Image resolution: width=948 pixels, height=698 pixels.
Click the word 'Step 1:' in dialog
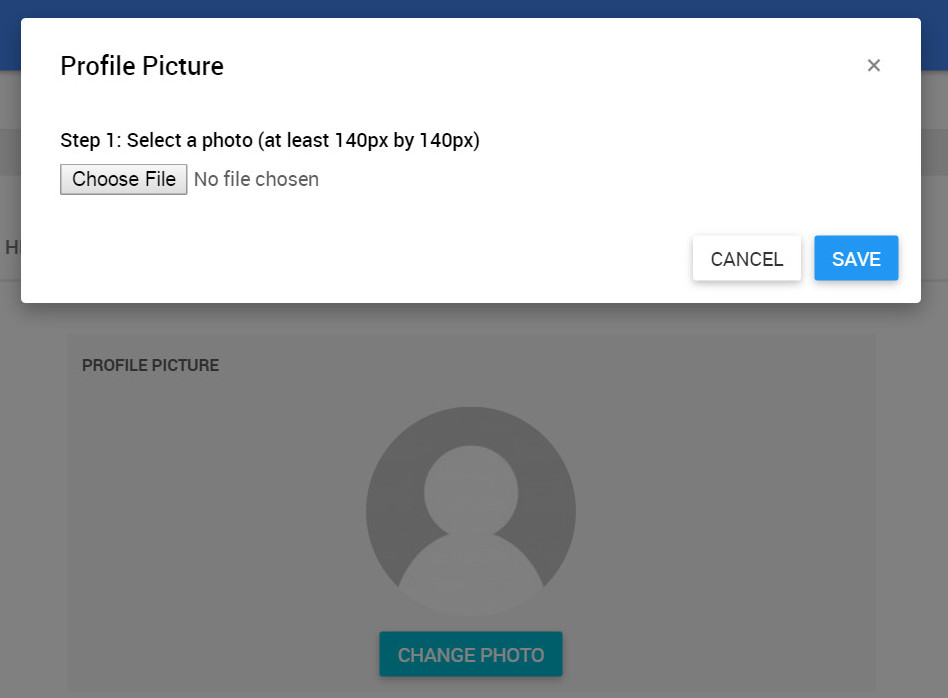point(90,140)
